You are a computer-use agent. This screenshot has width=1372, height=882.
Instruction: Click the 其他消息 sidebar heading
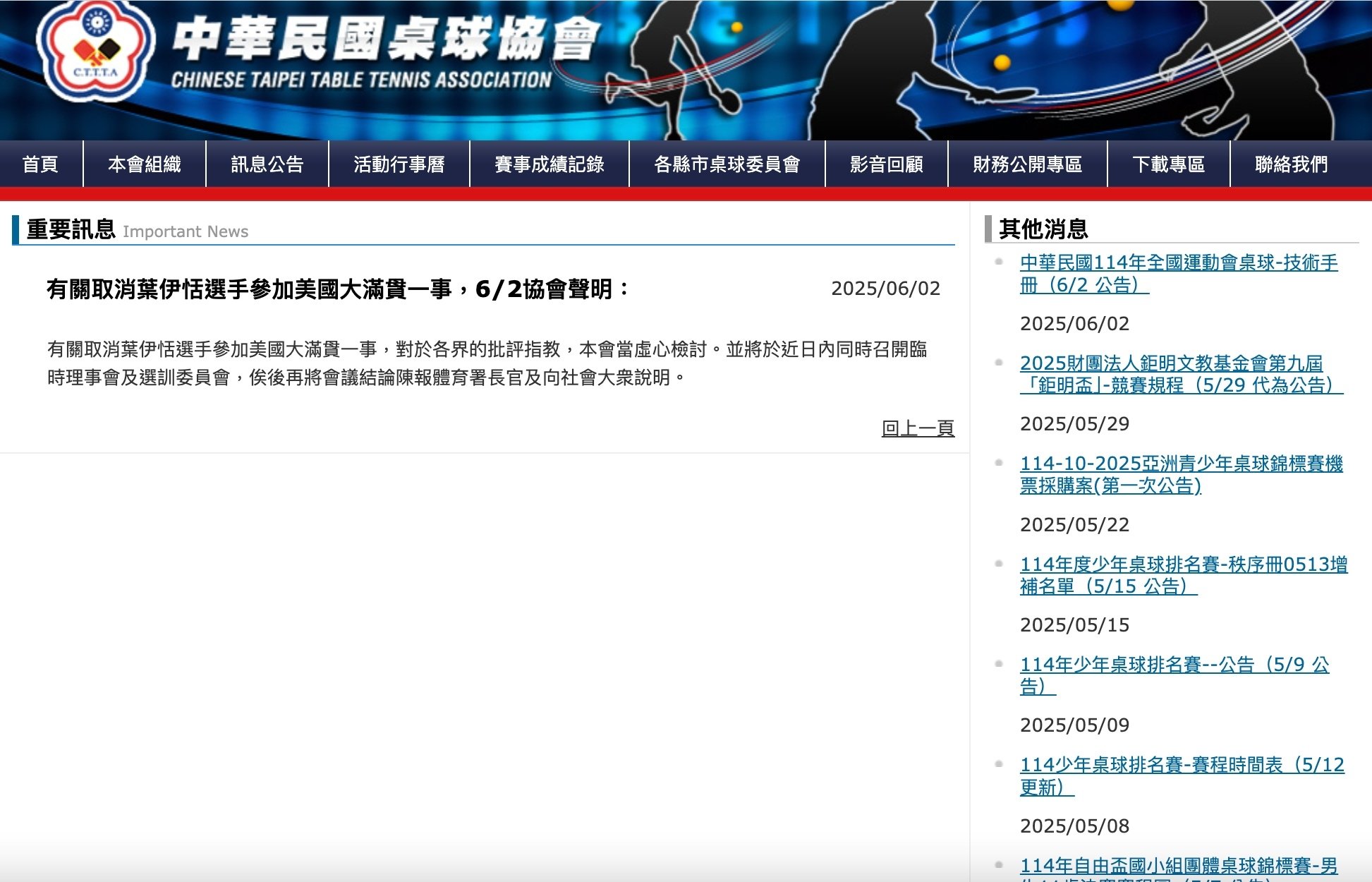1043,229
